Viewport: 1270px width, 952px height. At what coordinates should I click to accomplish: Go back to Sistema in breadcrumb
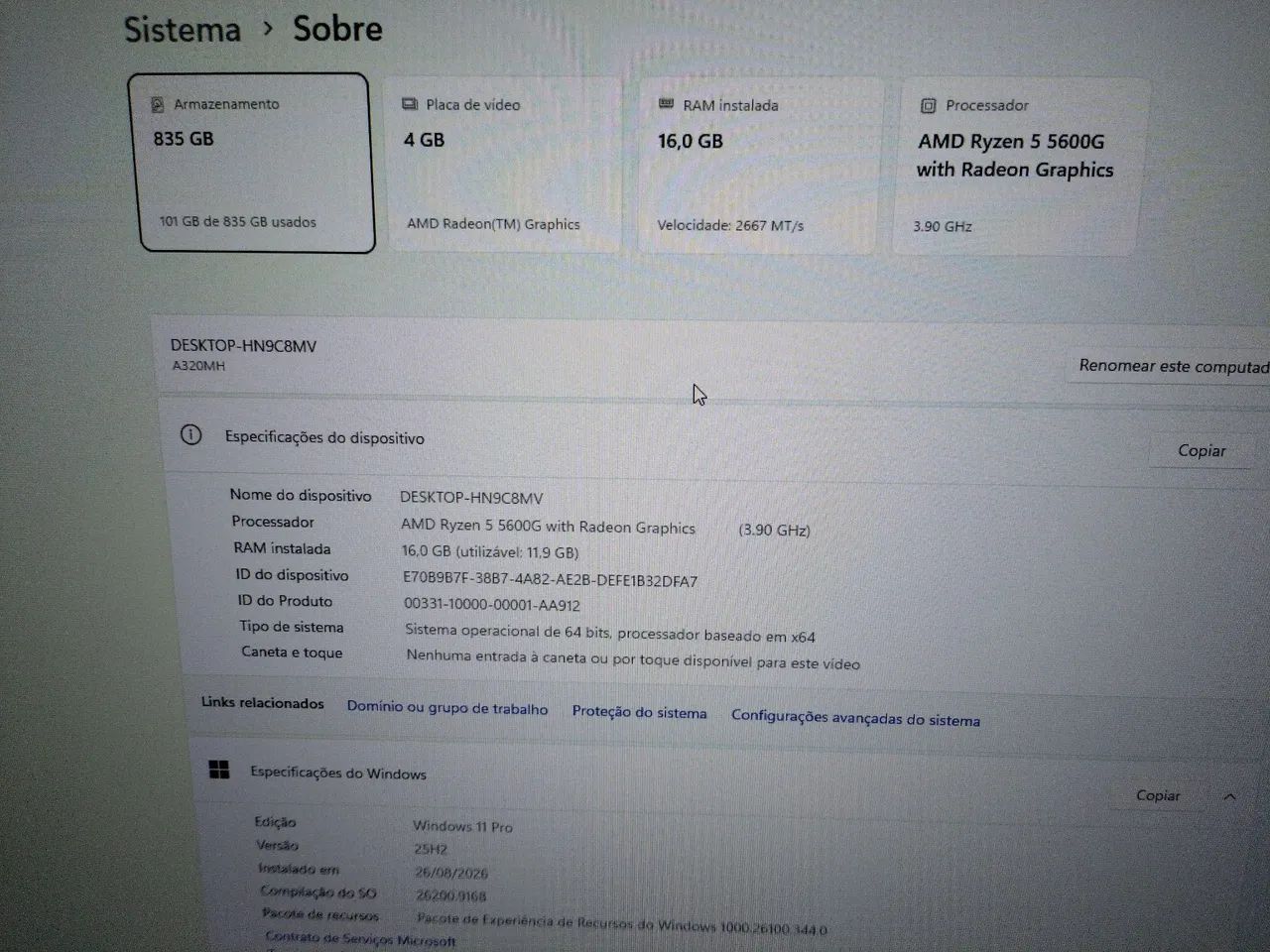point(183,29)
